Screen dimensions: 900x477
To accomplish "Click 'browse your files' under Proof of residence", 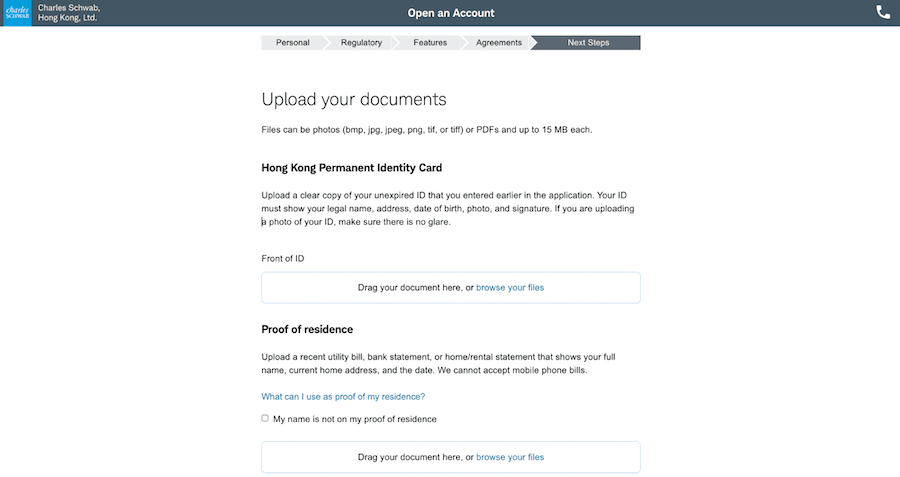I will 510,457.
